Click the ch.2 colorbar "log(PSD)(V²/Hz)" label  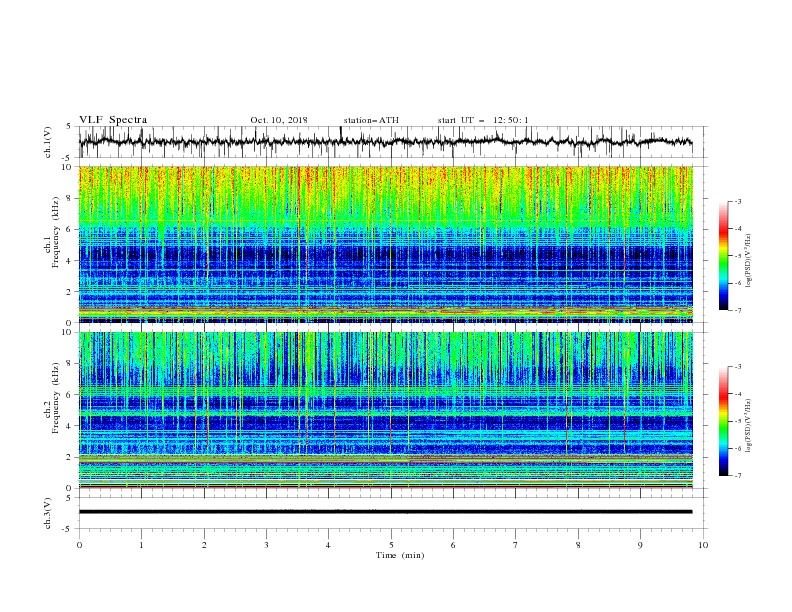[749, 425]
